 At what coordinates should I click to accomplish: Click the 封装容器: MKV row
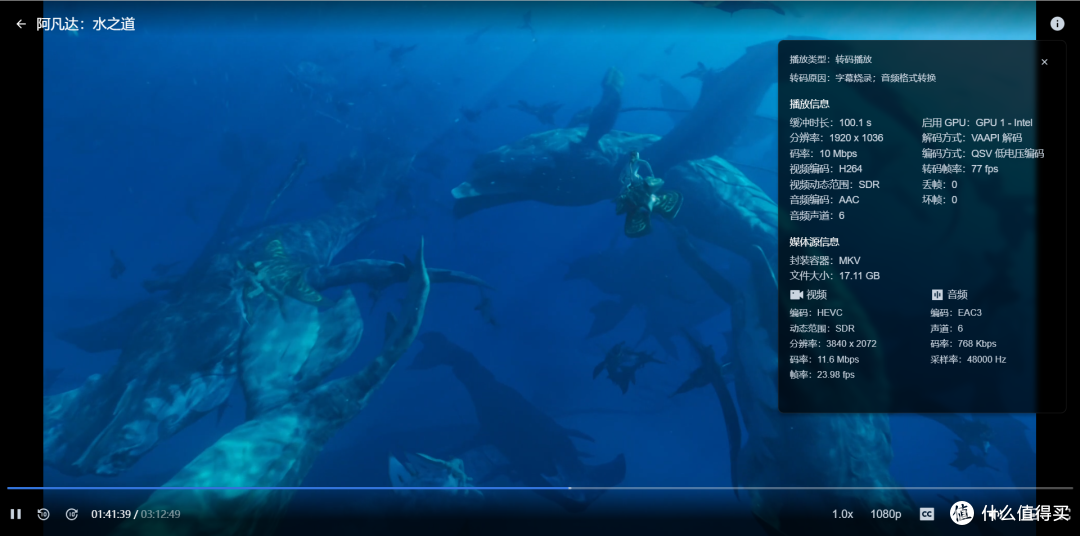pyautogui.click(x=824, y=260)
